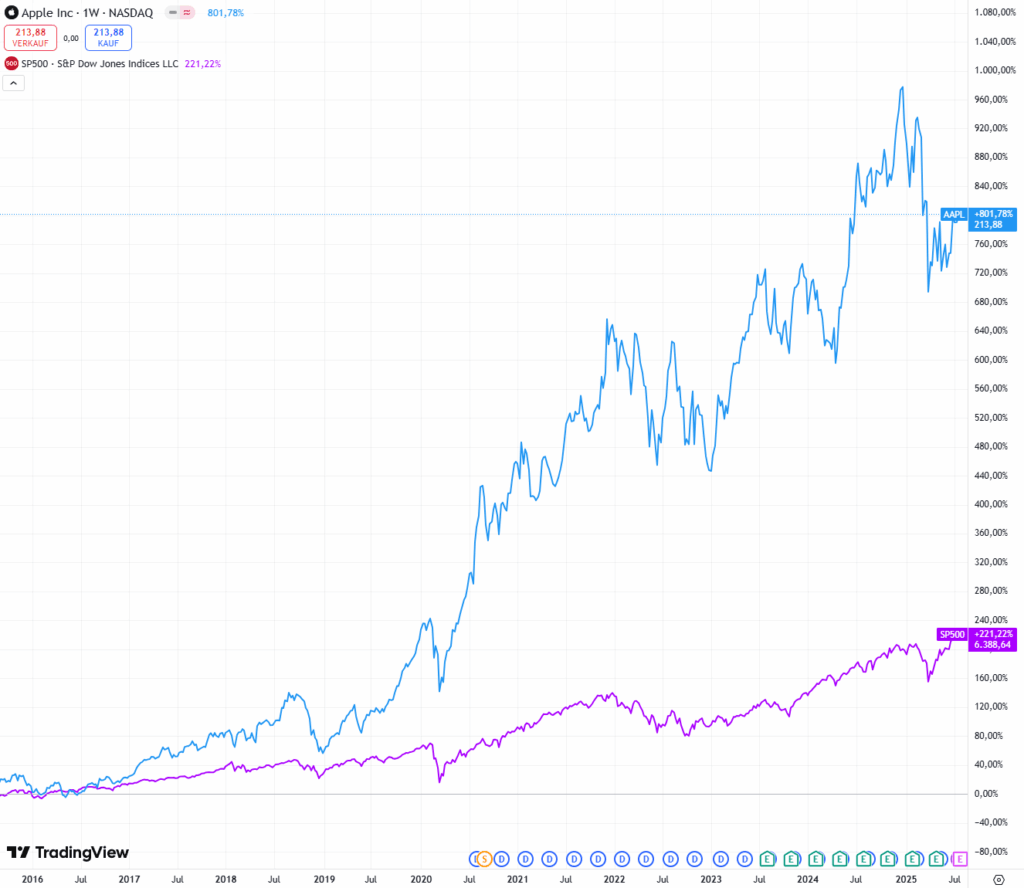Click the AAPL price tag on the axis
1024x888 pixels.
953,214
